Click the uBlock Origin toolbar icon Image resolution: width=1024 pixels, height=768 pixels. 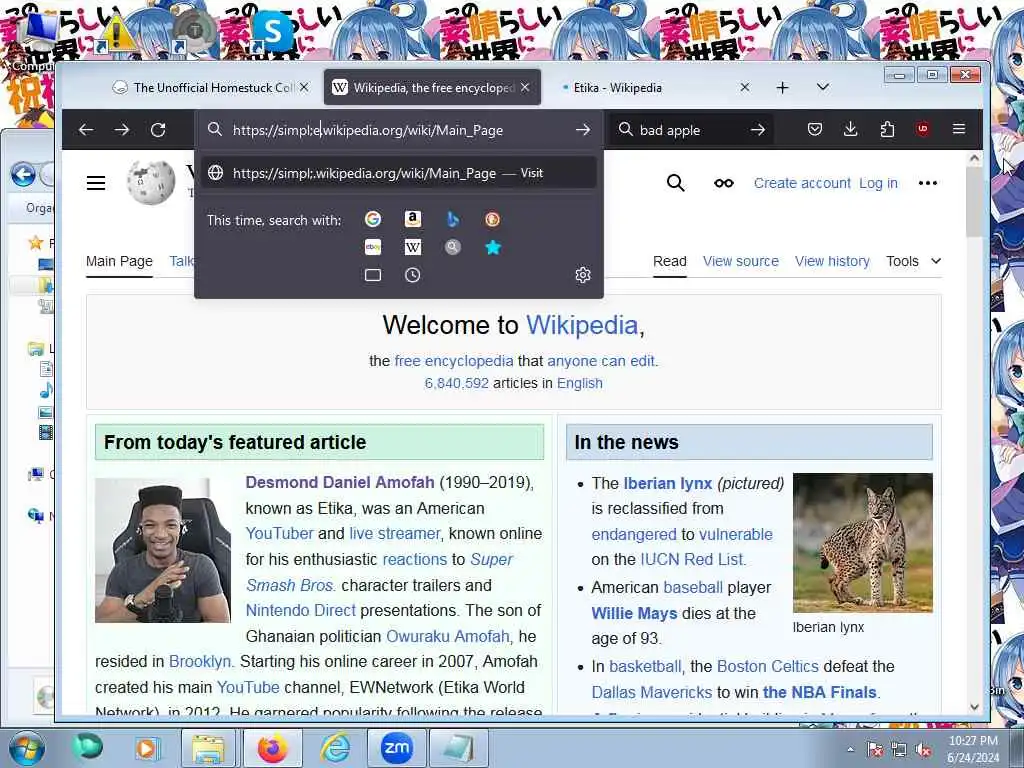point(923,129)
